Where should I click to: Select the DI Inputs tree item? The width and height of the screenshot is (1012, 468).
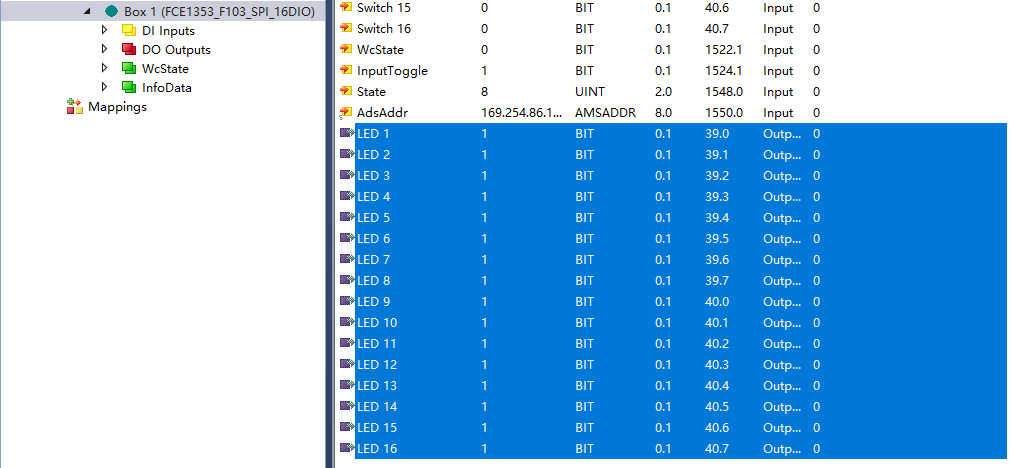[x=168, y=30]
